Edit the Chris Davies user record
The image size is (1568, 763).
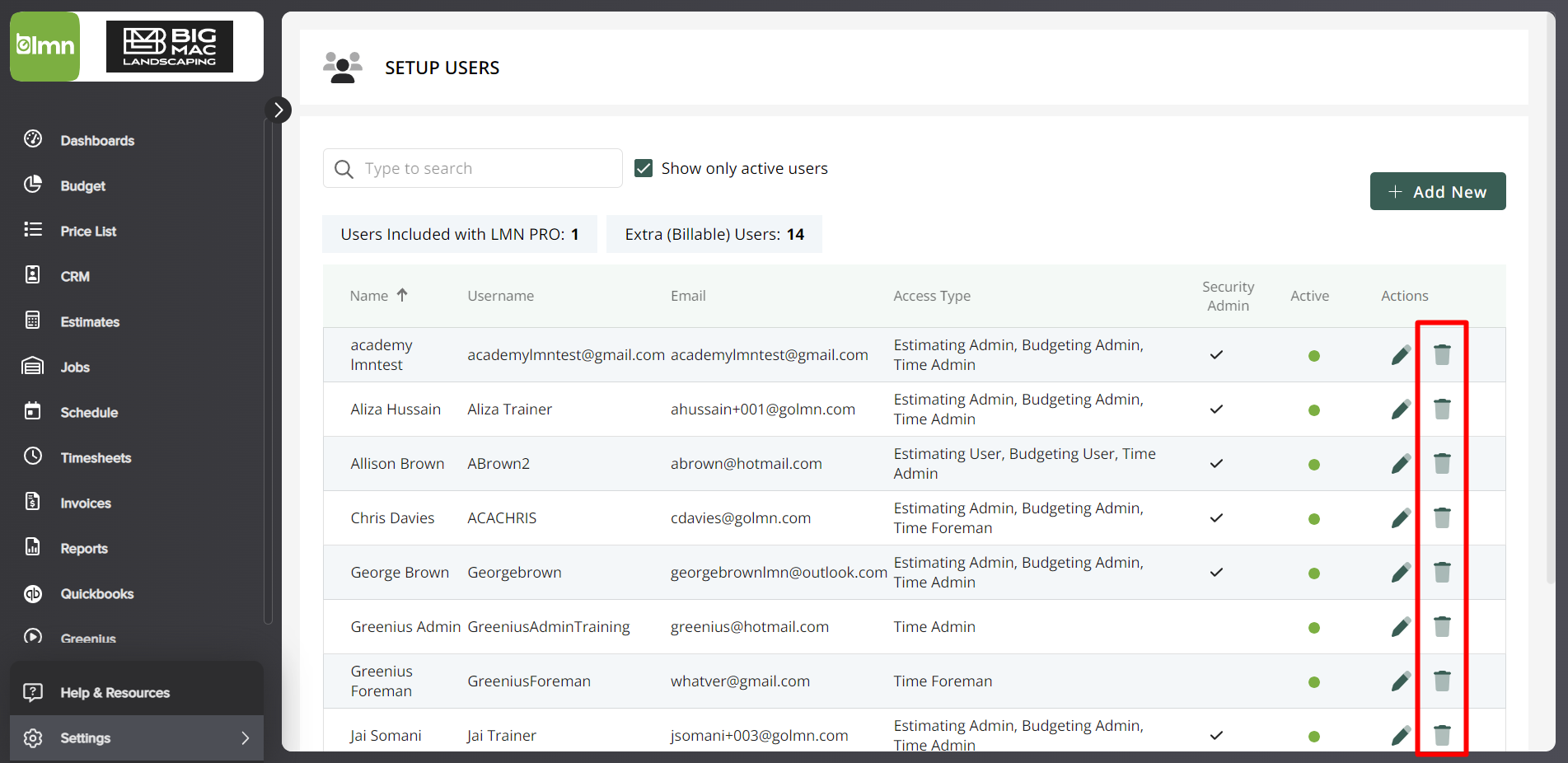point(1401,517)
